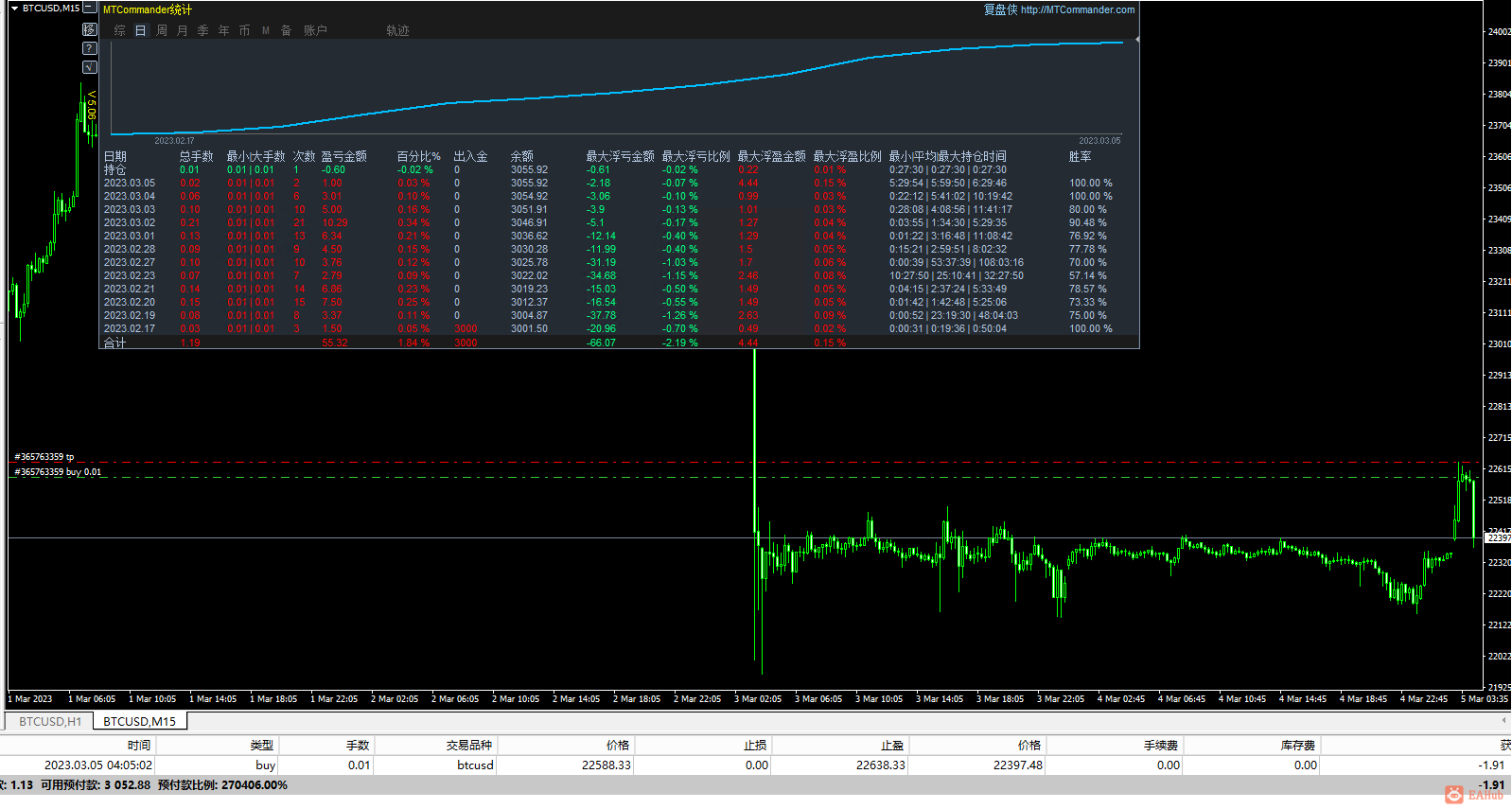This screenshot has height=809, width=1512.
Task: Sort by 胜率 win rate header
Action: [1081, 156]
